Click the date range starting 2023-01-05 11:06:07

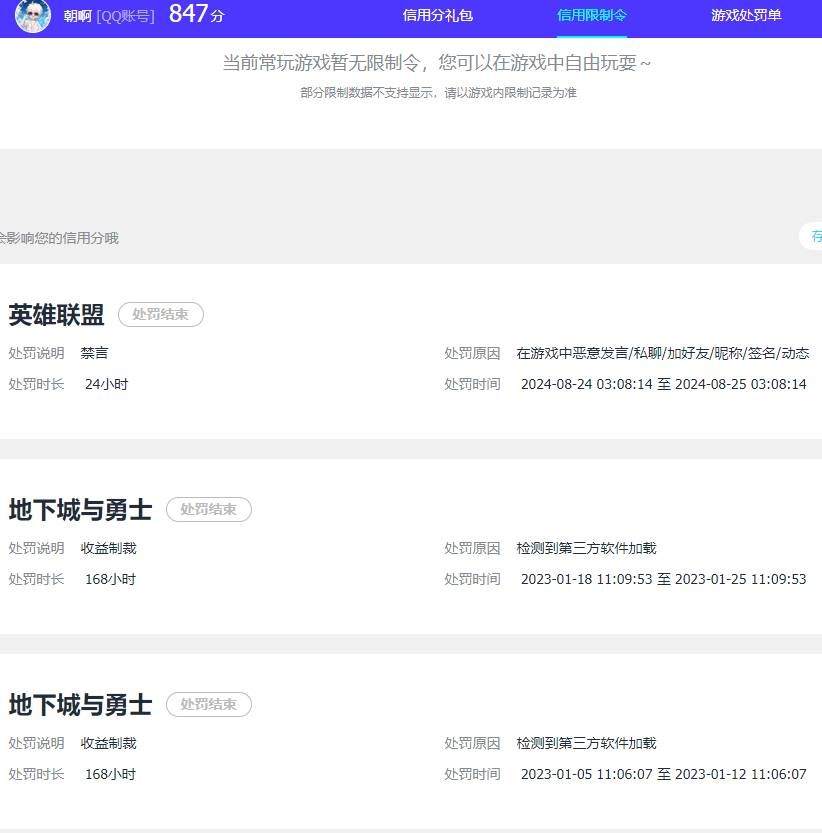tap(664, 774)
